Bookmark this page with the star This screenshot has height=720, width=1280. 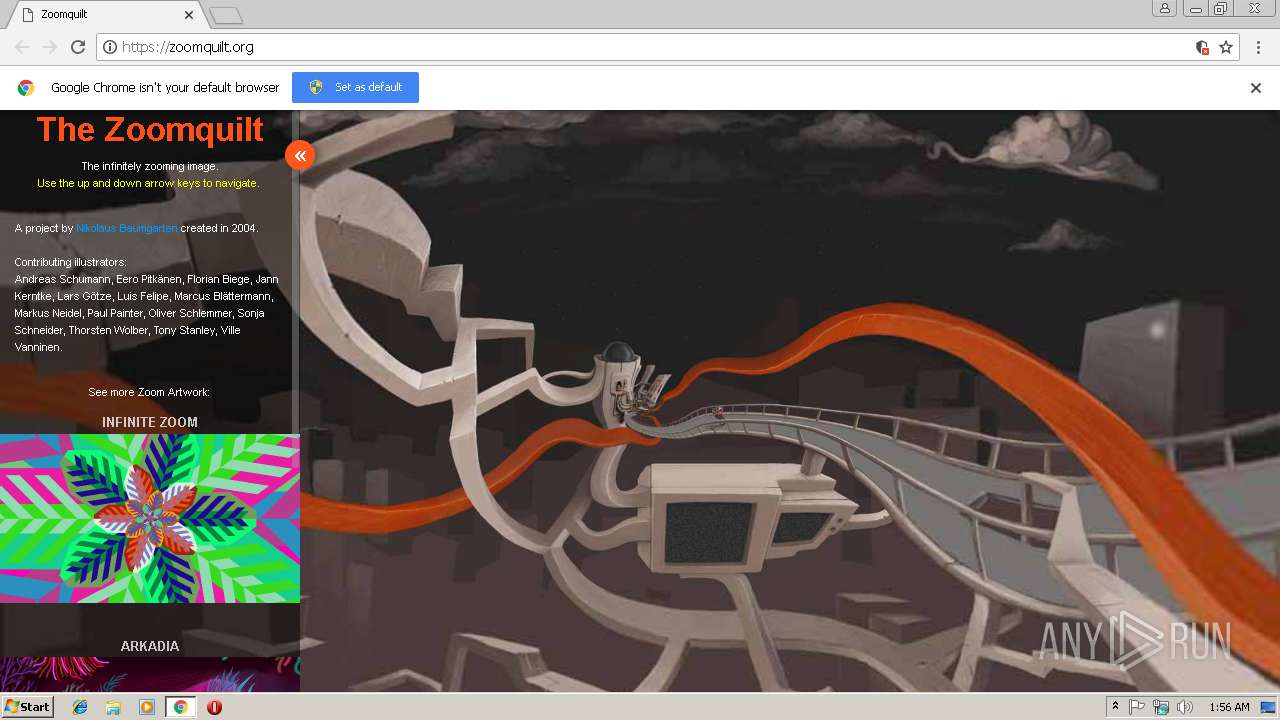tap(1226, 47)
